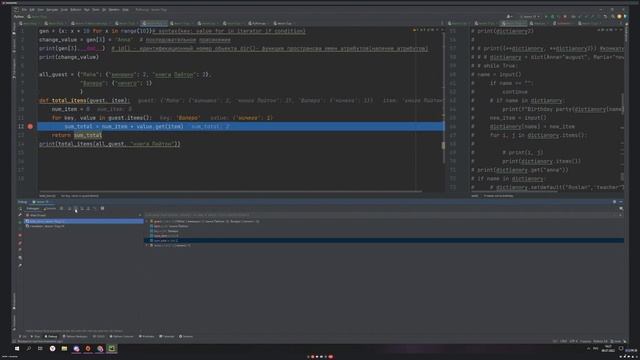The image size is (640, 360).
Task: Open the Run tool window tab
Action: (36, 336)
